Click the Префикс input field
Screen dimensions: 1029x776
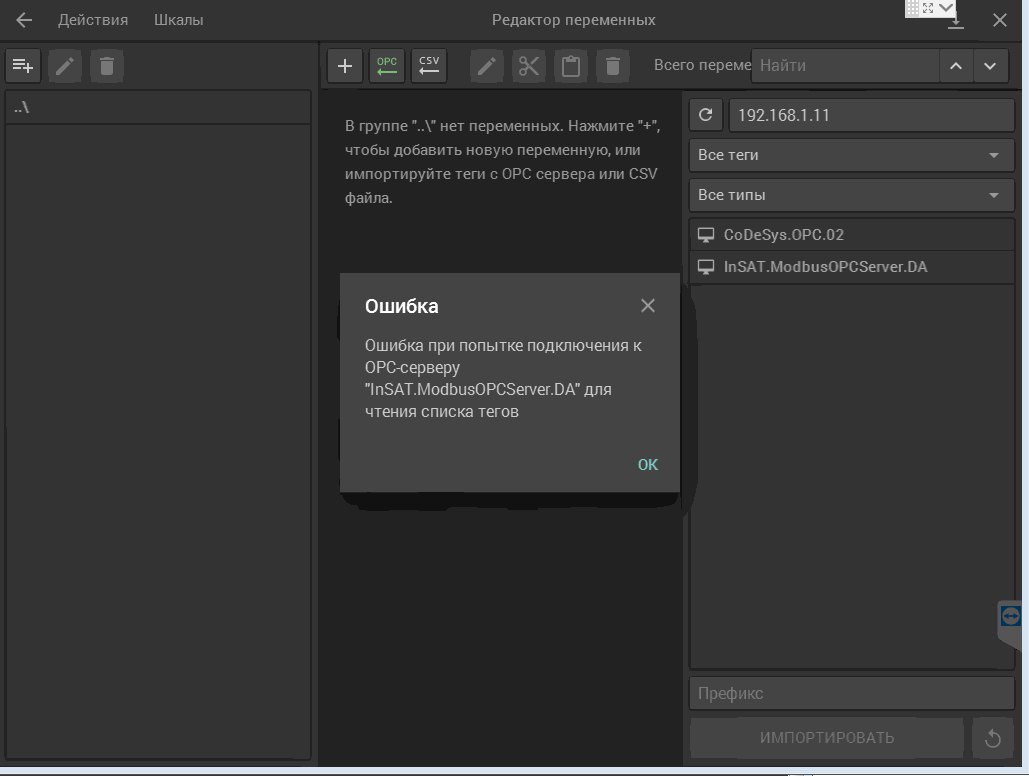(851, 693)
